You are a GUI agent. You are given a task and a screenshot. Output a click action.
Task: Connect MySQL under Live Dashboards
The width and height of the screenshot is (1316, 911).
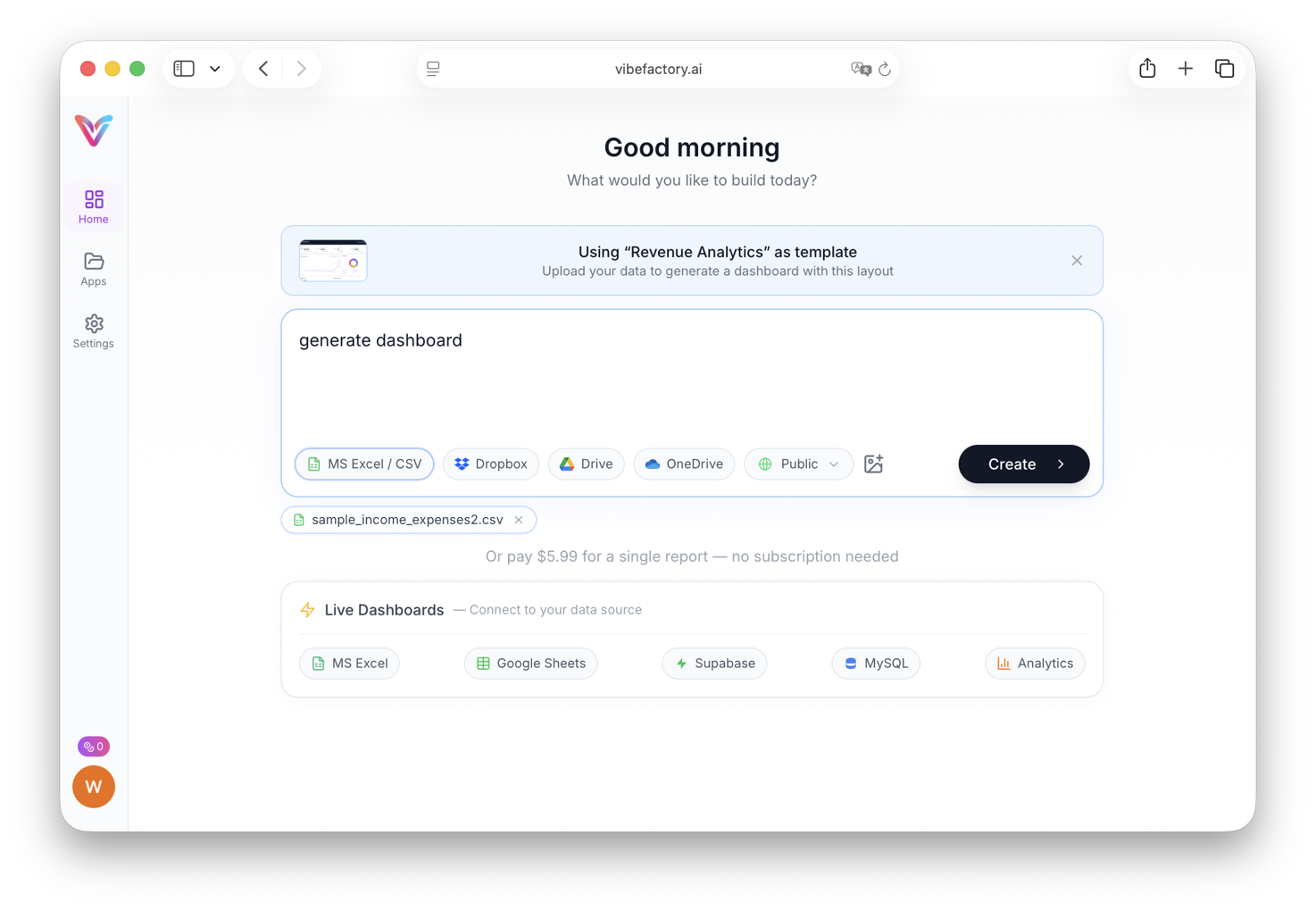pyautogui.click(x=875, y=663)
